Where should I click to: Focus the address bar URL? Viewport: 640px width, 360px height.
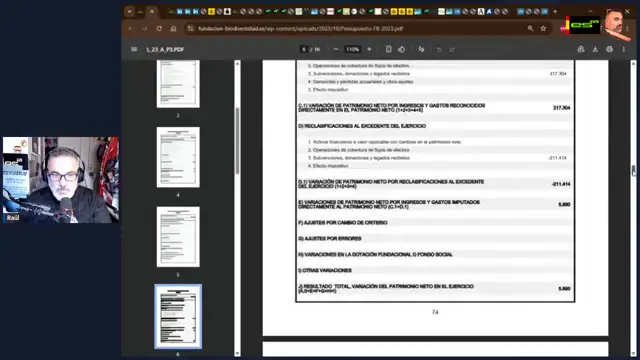pyautogui.click(x=300, y=29)
